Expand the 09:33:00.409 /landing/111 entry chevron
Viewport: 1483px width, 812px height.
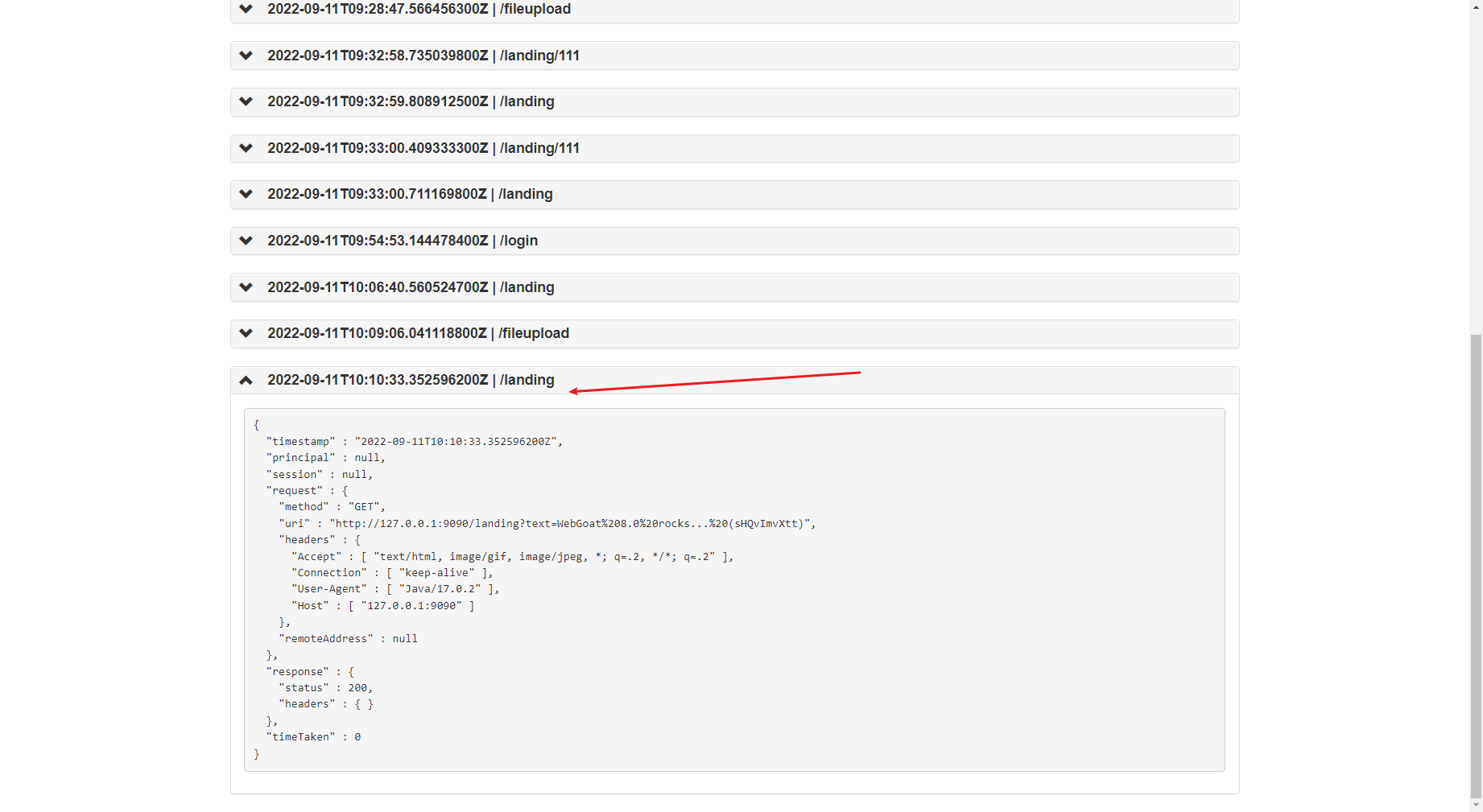coord(246,148)
